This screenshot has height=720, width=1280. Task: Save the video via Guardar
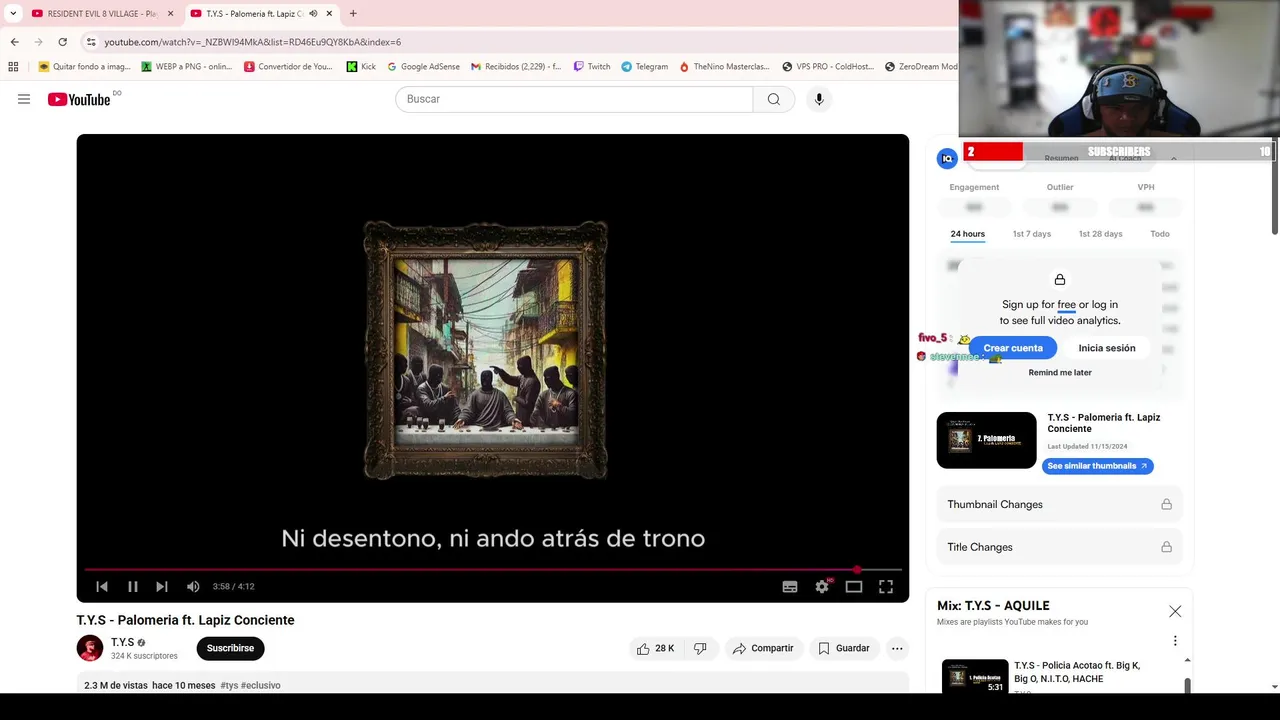pos(844,648)
